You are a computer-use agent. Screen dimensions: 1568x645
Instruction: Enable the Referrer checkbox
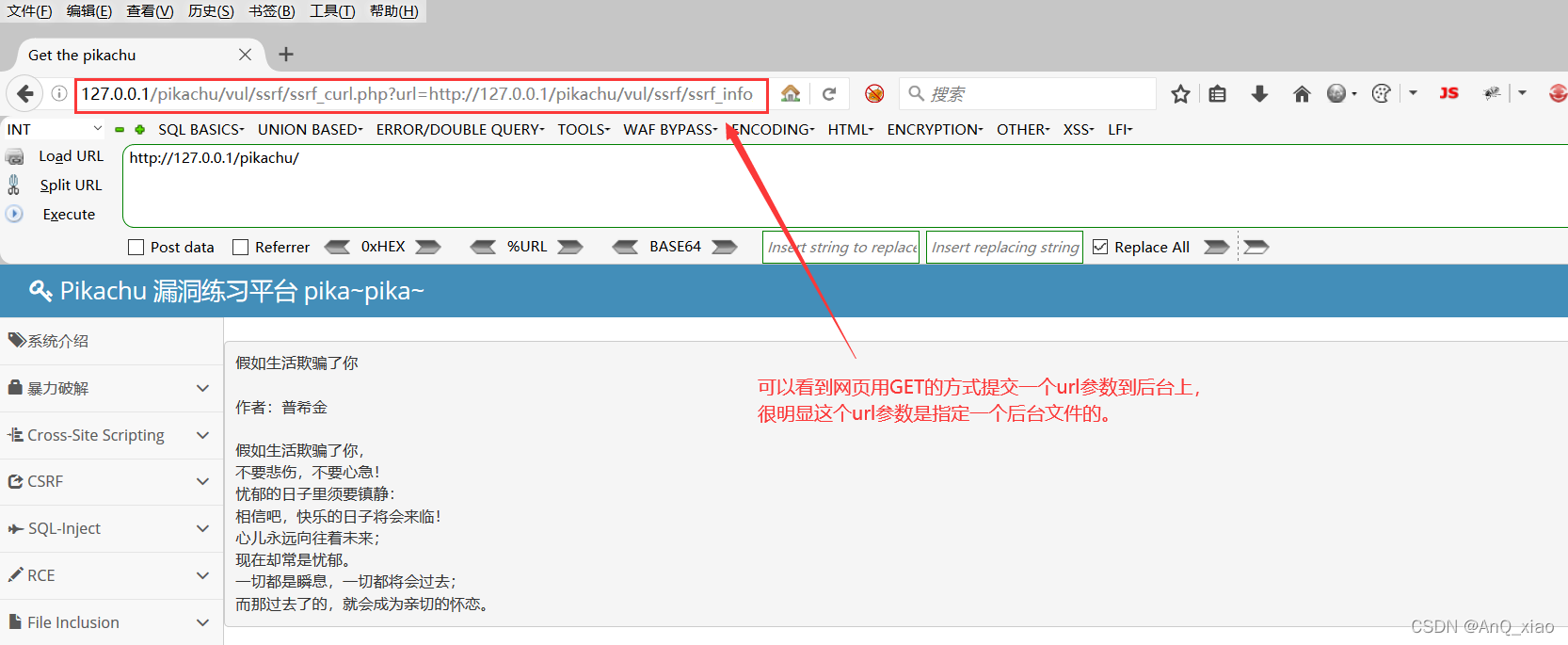pyautogui.click(x=240, y=247)
